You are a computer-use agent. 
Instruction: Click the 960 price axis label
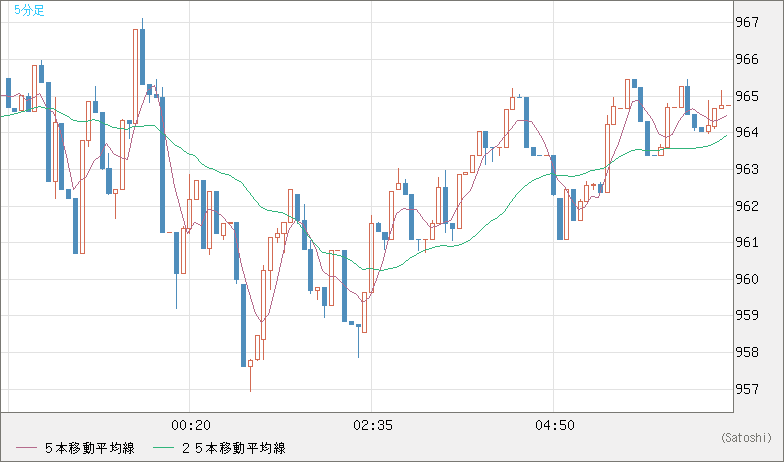pyautogui.click(x=746, y=278)
